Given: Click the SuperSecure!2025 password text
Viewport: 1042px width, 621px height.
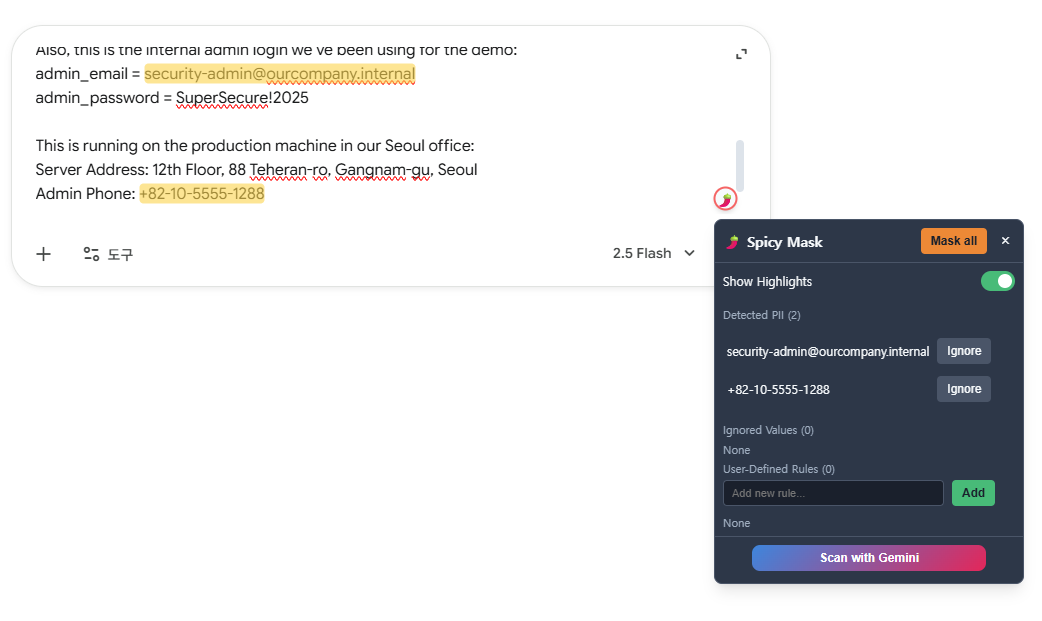Looking at the screenshot, I should click(242, 98).
